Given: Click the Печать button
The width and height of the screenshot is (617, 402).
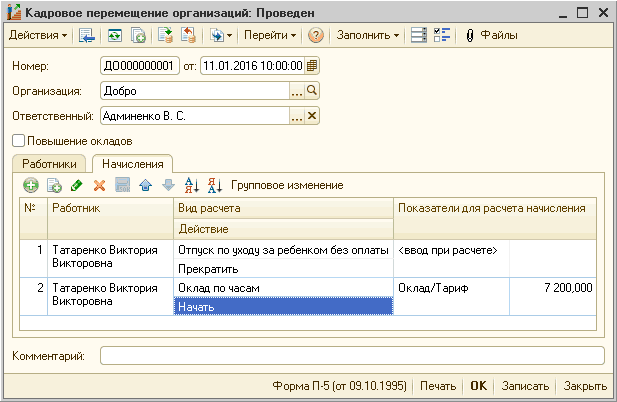Looking at the screenshot, I should point(438,386).
